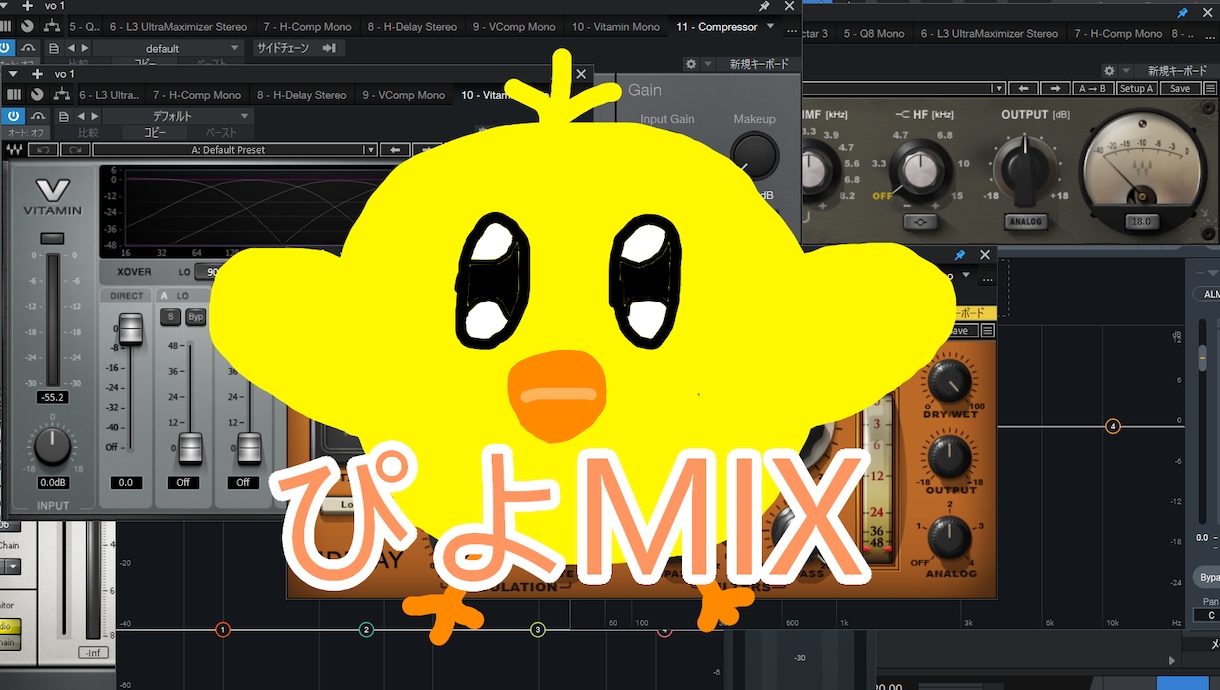Click the Vitamin input value field 0.0dB
Image resolution: width=1220 pixels, height=690 pixels.
[x=52, y=482]
